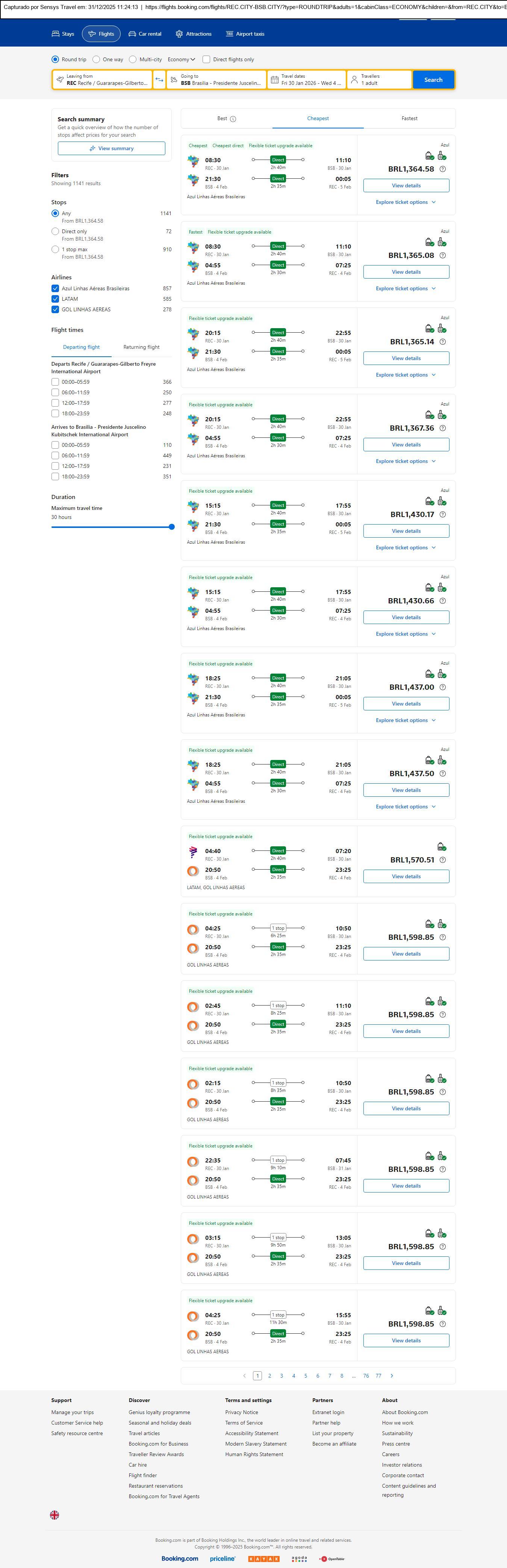Screen dimensions: 507x1568
Task: Click the Maximum travel time slider handle
Action: 171,527
